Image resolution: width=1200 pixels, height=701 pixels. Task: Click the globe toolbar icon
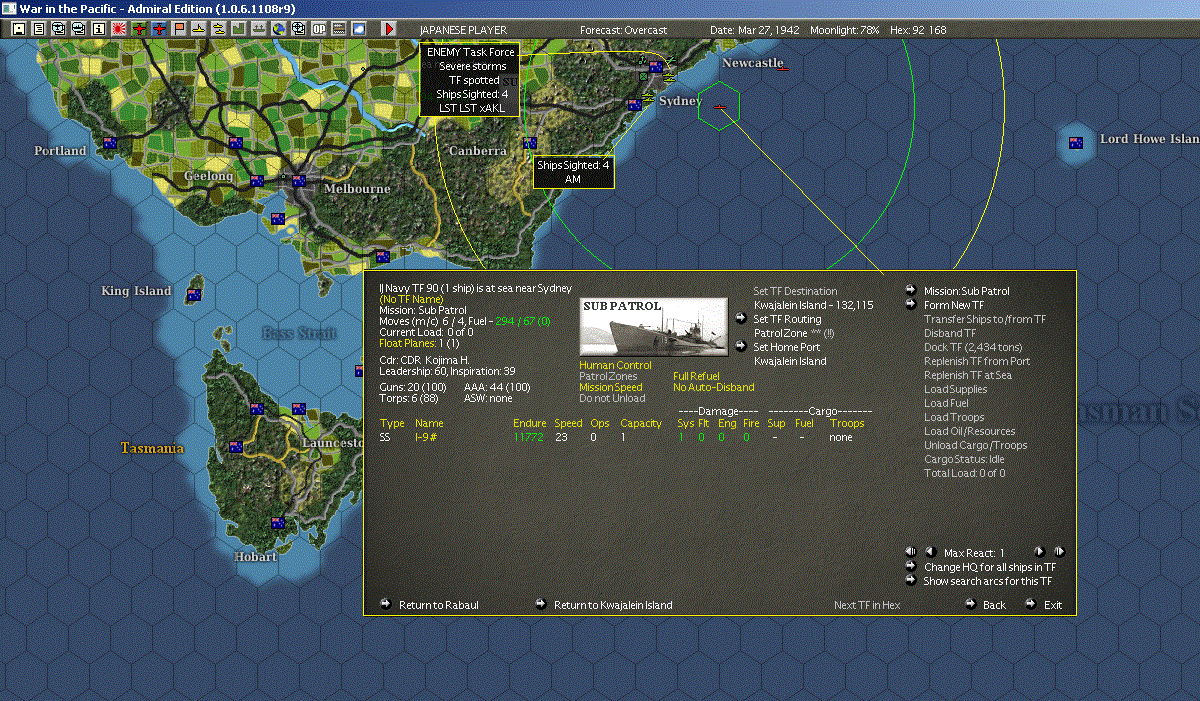click(x=278, y=29)
